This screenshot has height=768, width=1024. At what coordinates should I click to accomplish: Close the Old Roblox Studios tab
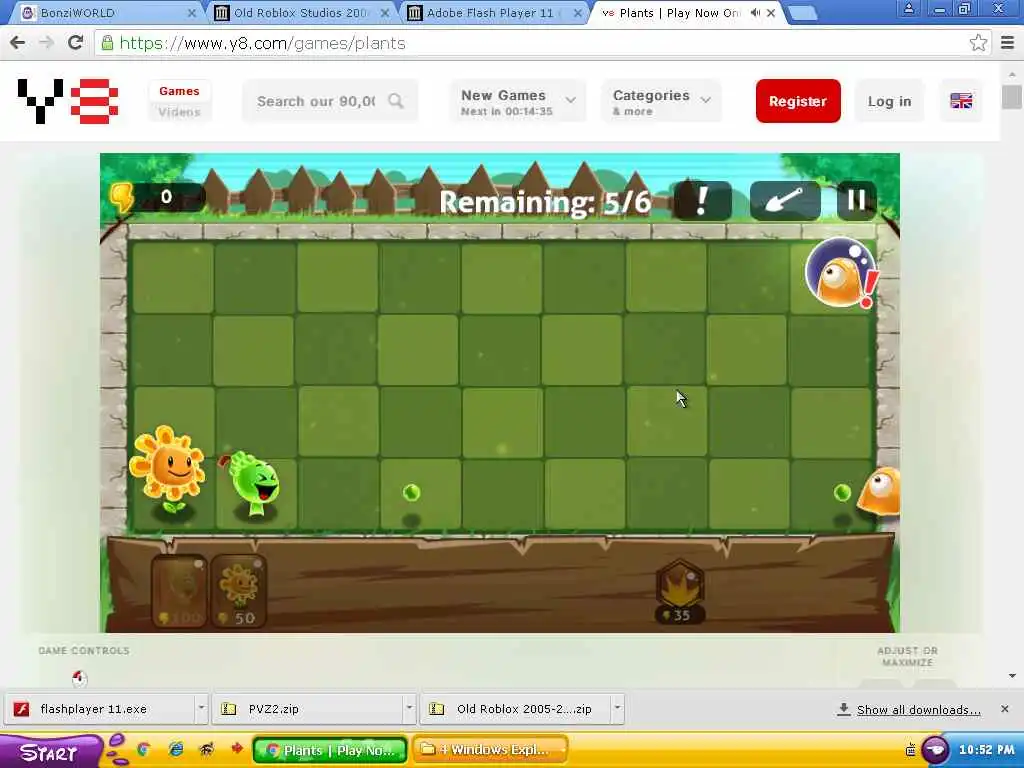click(x=385, y=12)
